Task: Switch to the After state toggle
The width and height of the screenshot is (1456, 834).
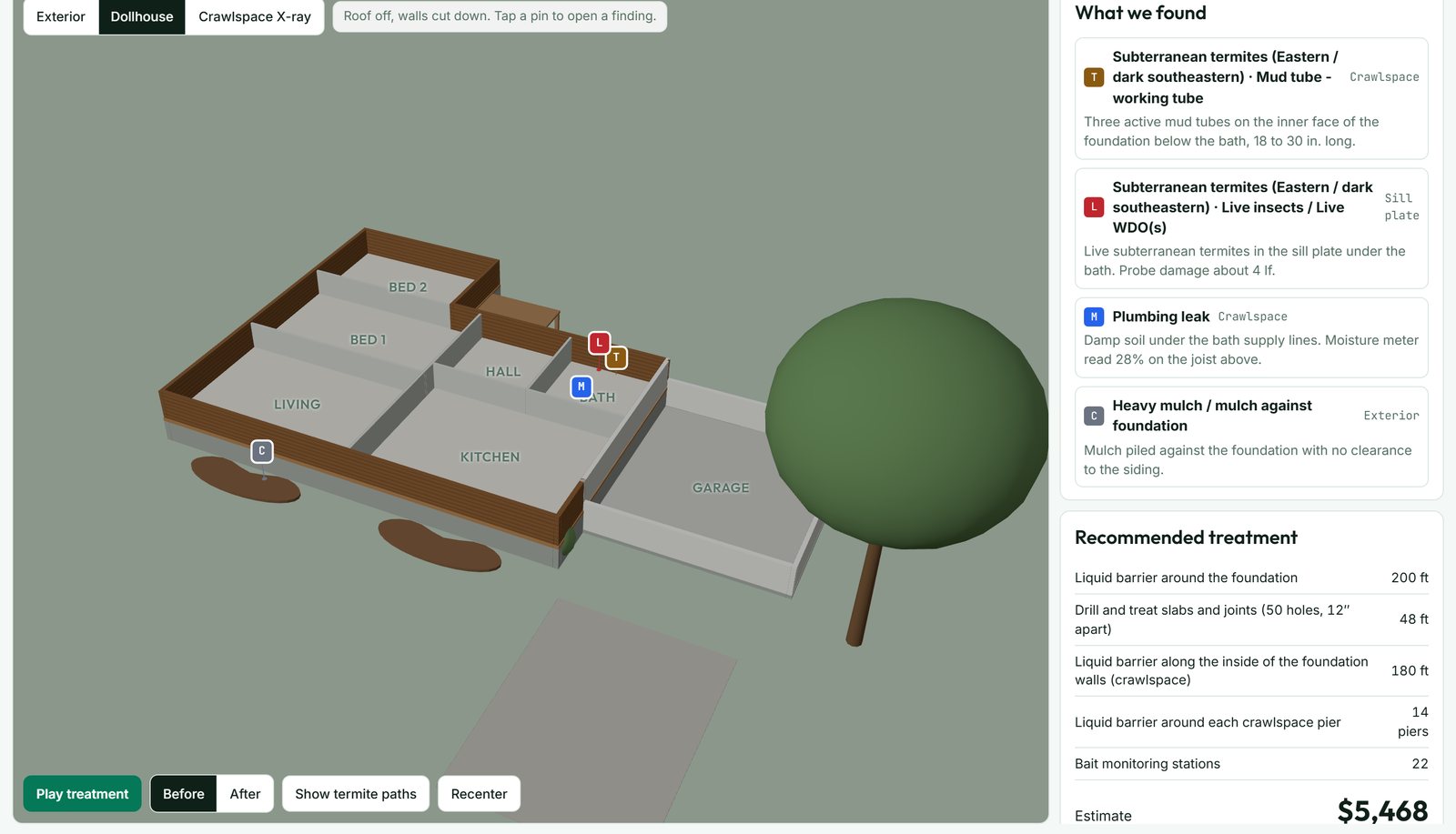Action: [245, 794]
